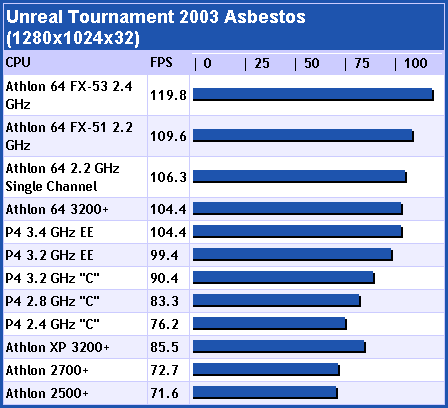Select the Athlon 64 3200+ row label

(x=57, y=209)
